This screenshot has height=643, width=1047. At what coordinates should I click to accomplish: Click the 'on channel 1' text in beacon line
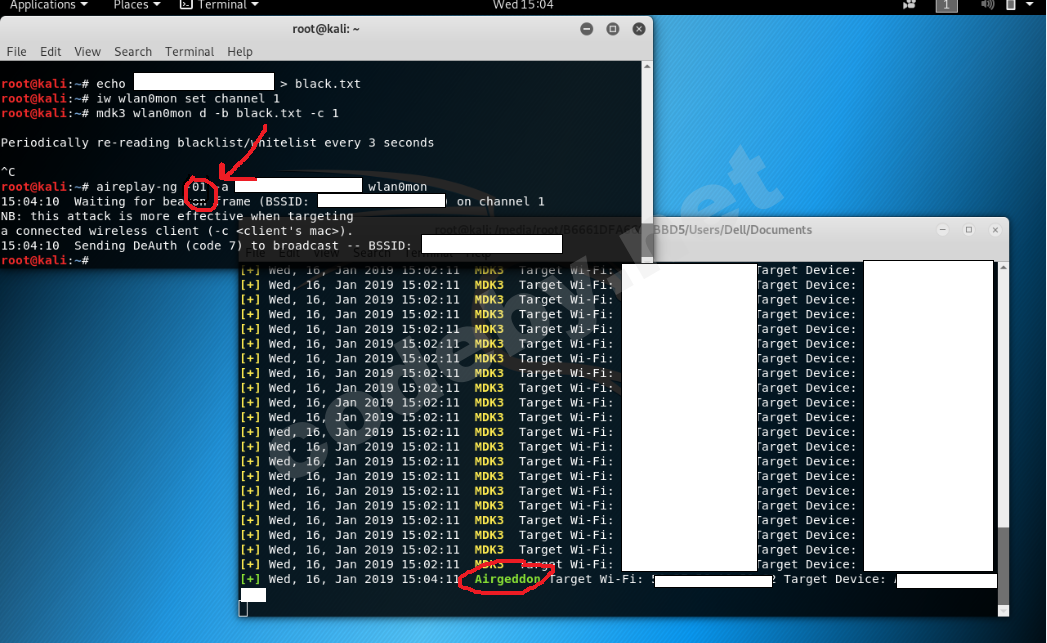click(500, 201)
